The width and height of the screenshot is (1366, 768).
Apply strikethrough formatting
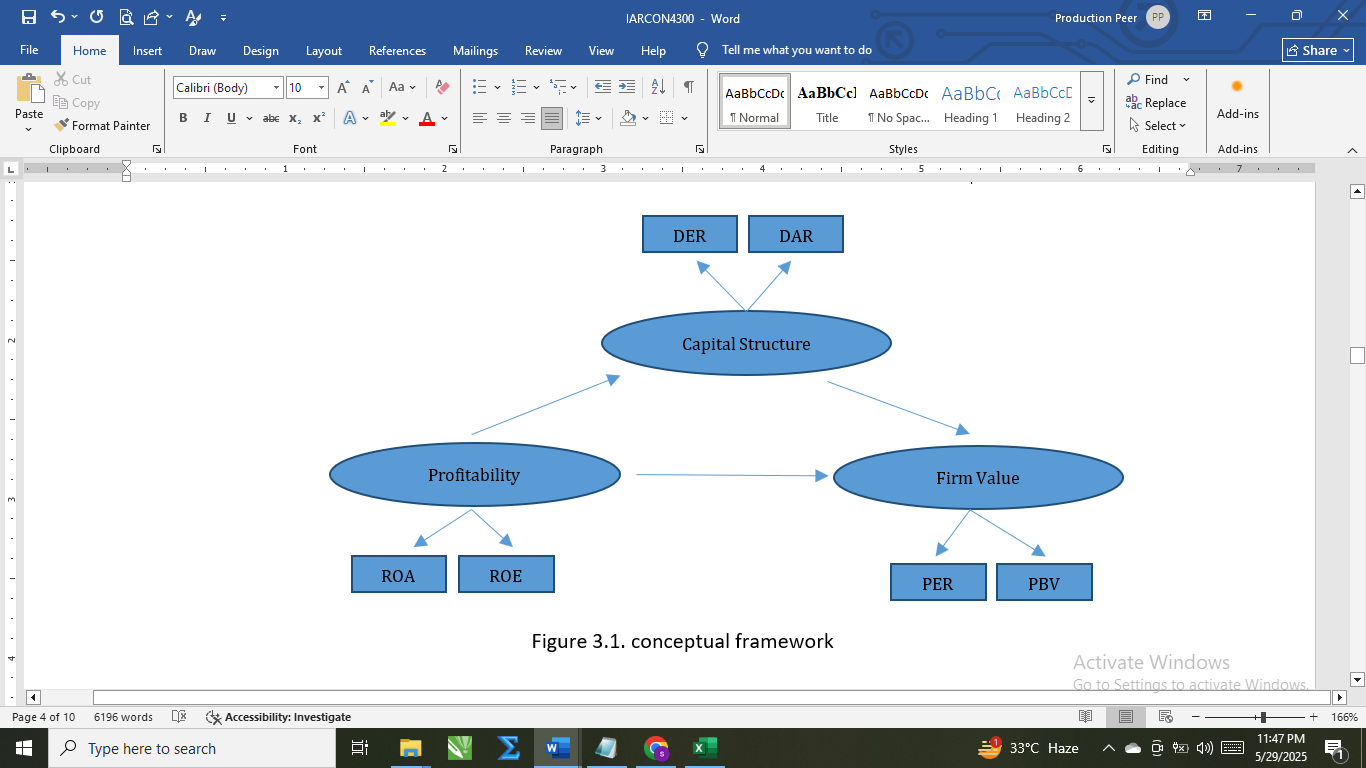click(270, 118)
